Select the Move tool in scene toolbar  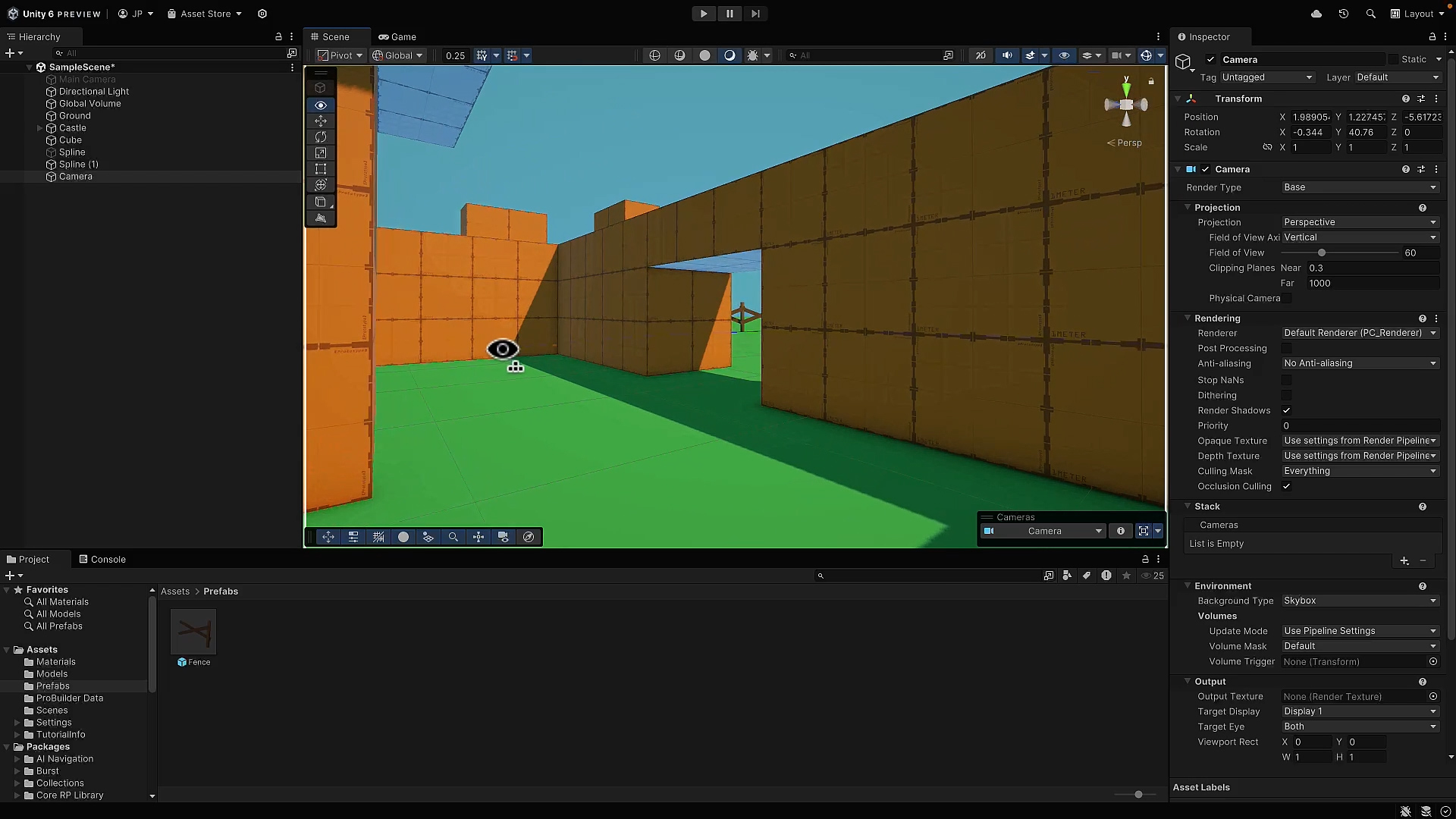(x=321, y=121)
